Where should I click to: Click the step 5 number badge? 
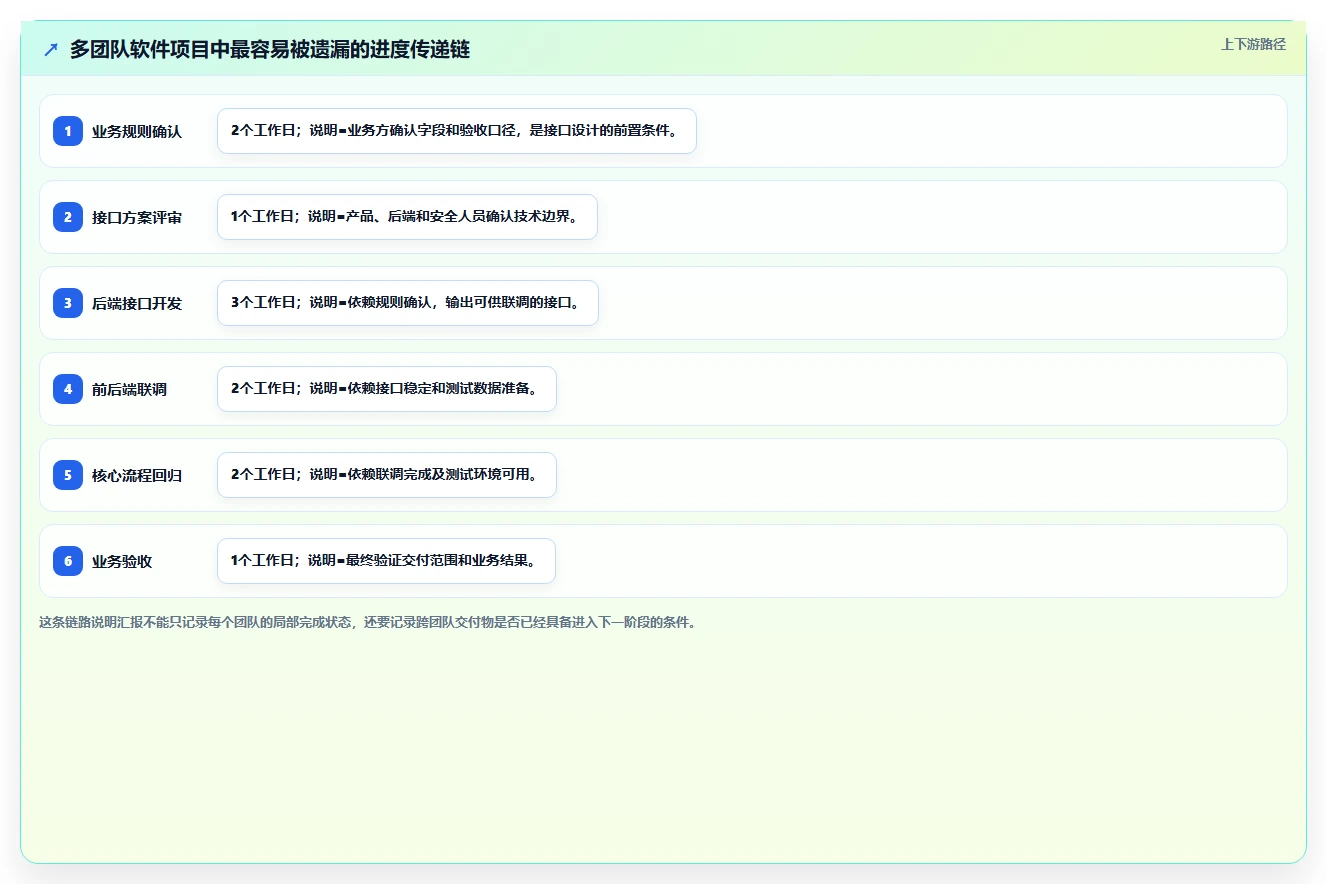click(68, 475)
